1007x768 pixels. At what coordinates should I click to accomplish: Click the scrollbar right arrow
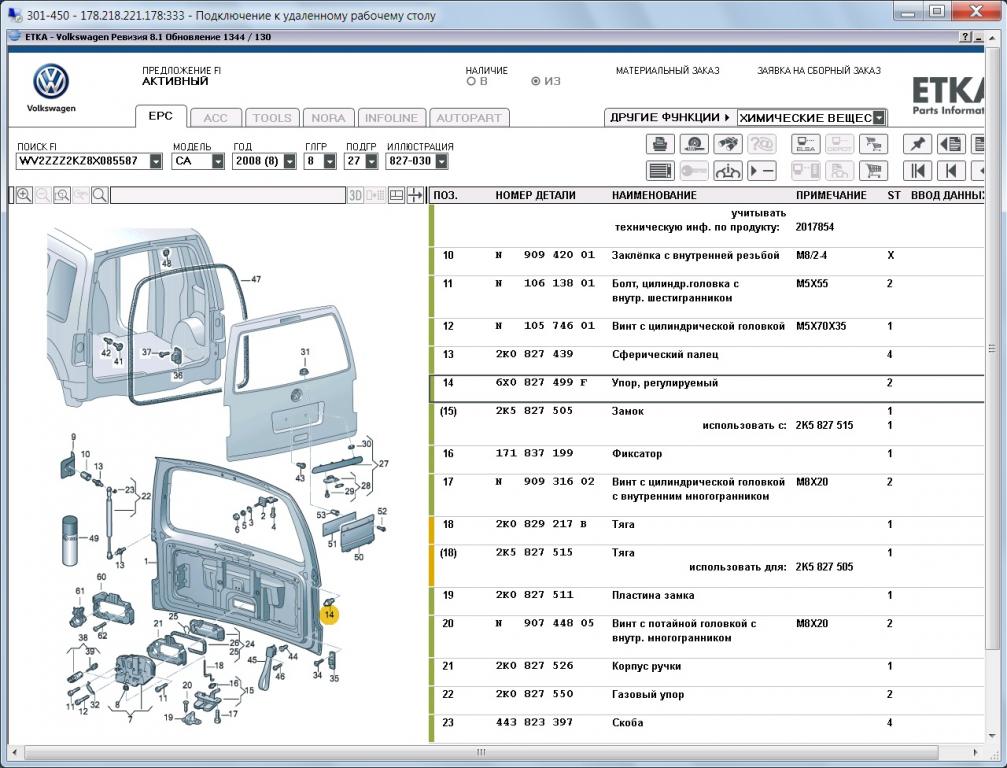(976, 752)
